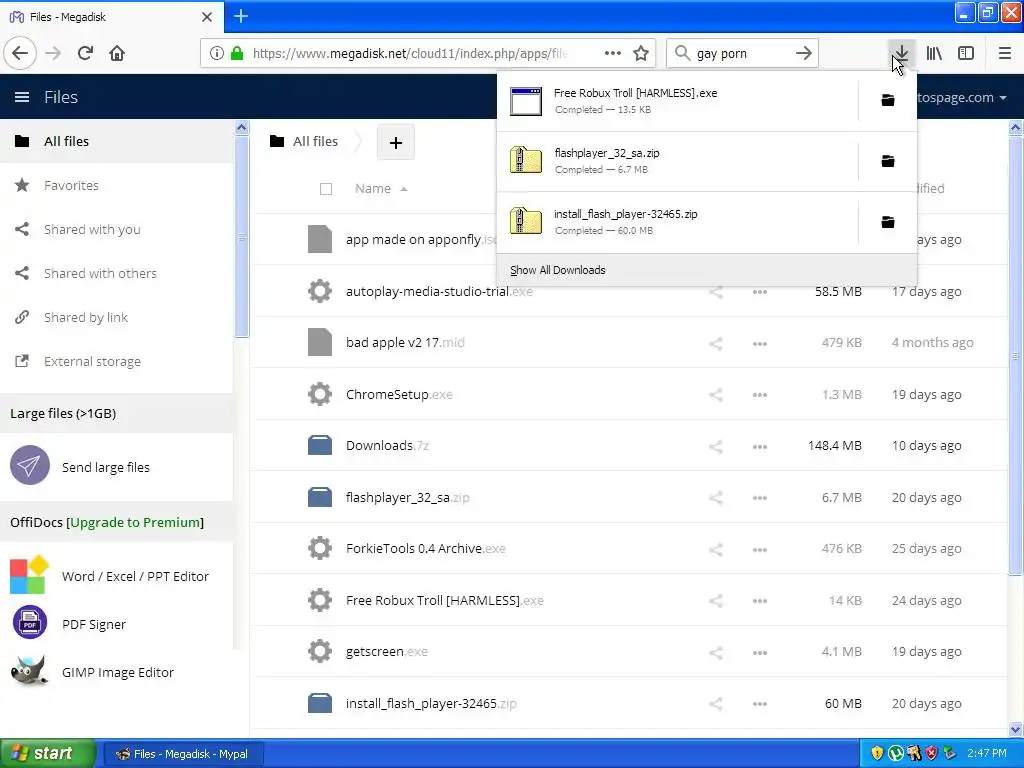This screenshot has height=768, width=1024.
Task: Click Show All Downloads
Action: pyautogui.click(x=558, y=270)
